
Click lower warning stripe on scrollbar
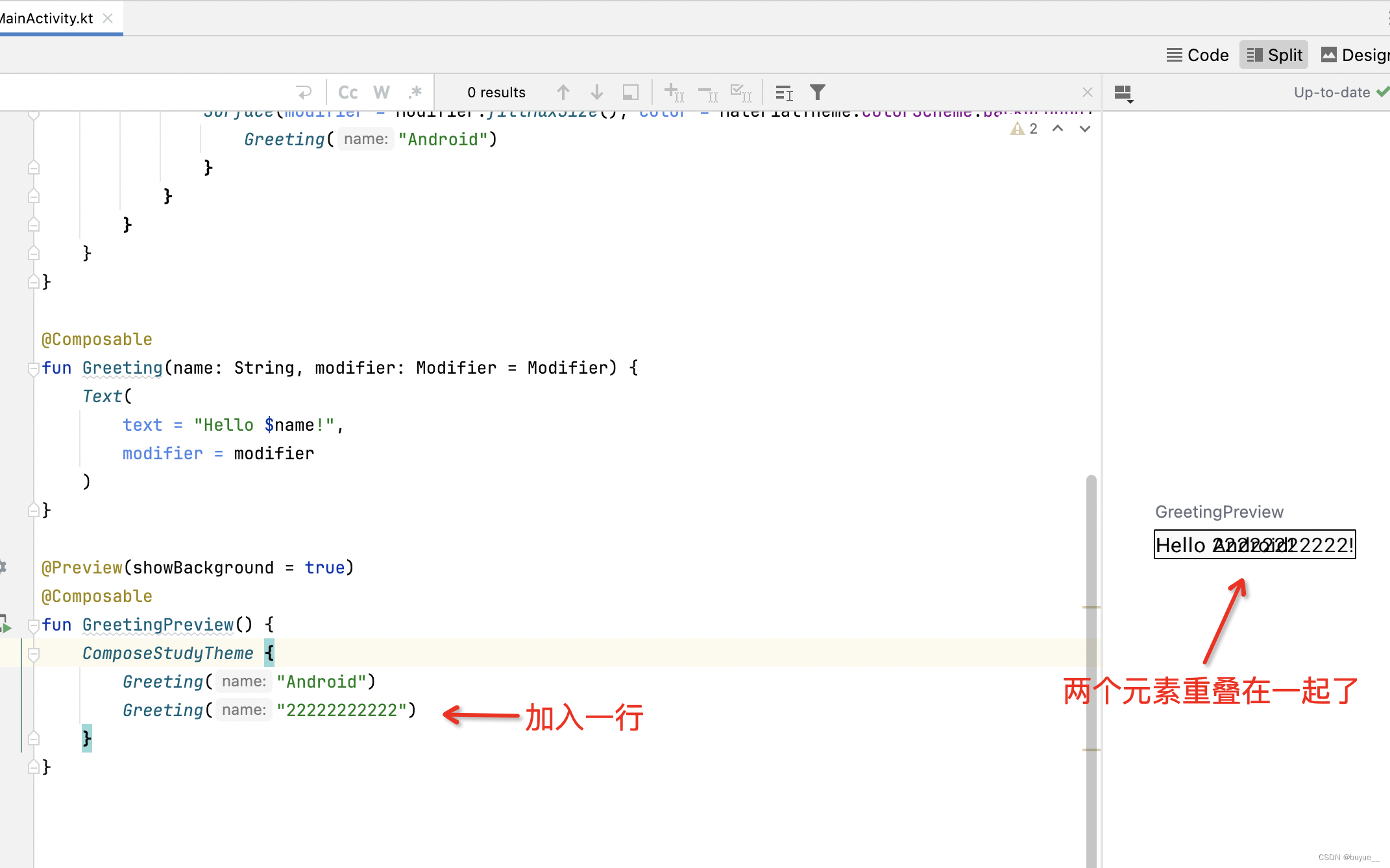tap(1091, 750)
